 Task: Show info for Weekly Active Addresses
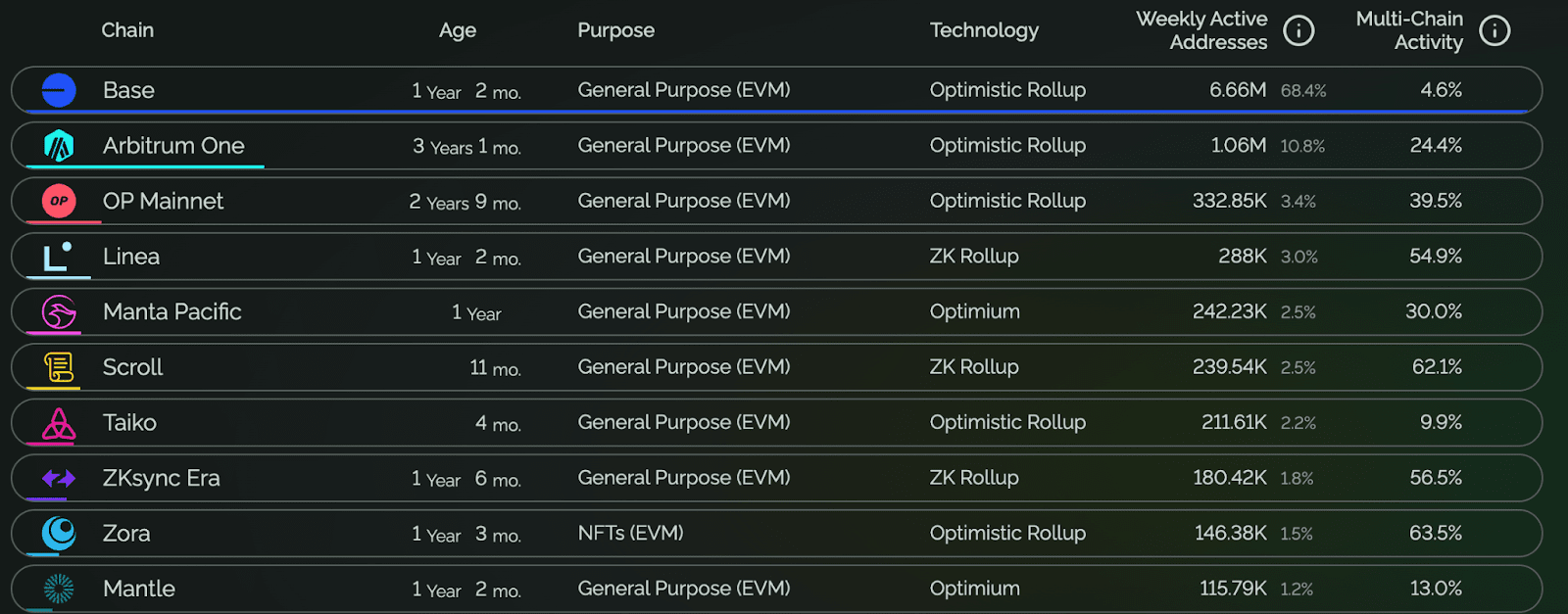click(x=1298, y=31)
